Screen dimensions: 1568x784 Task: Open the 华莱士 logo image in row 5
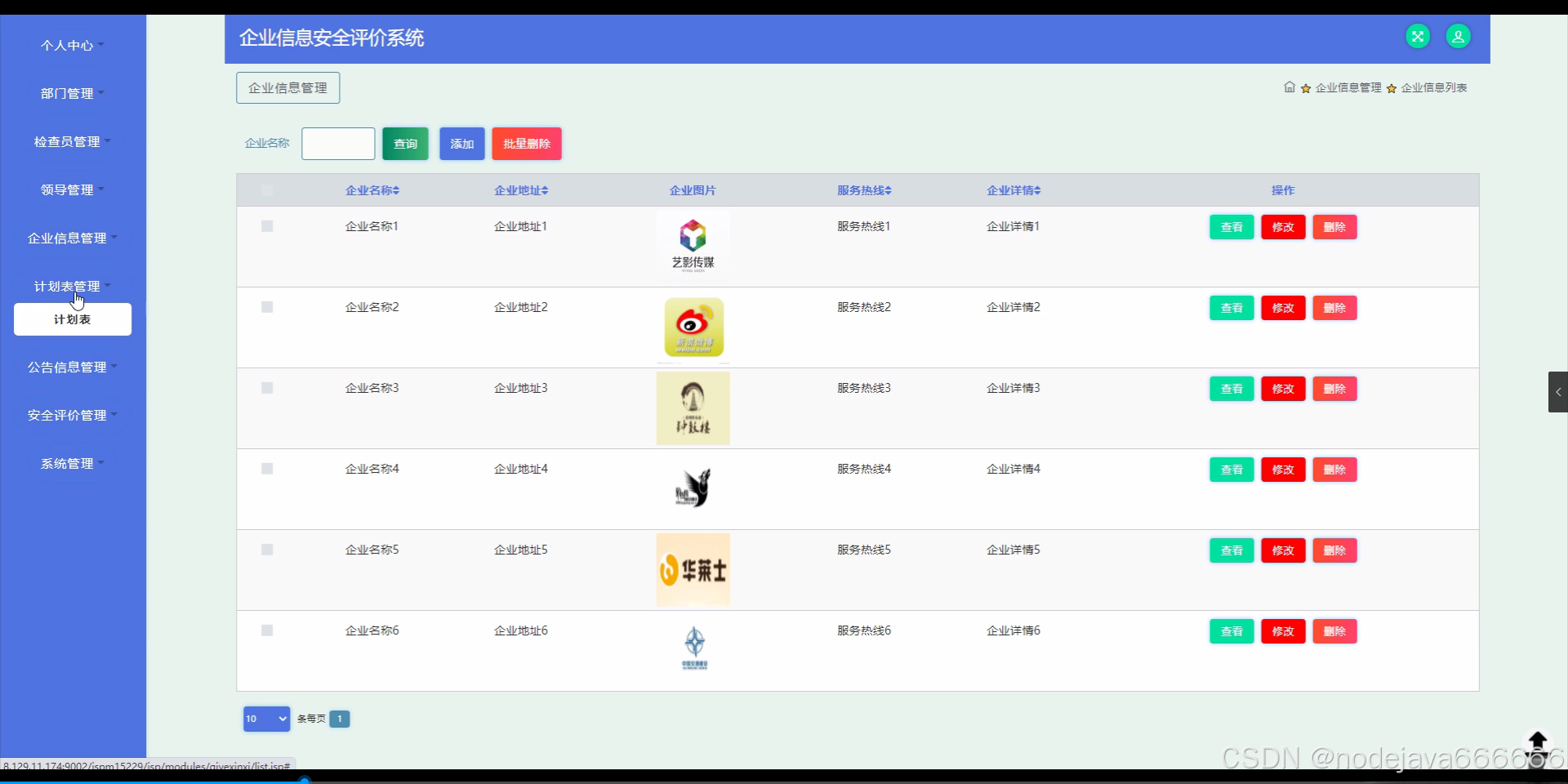coord(693,570)
